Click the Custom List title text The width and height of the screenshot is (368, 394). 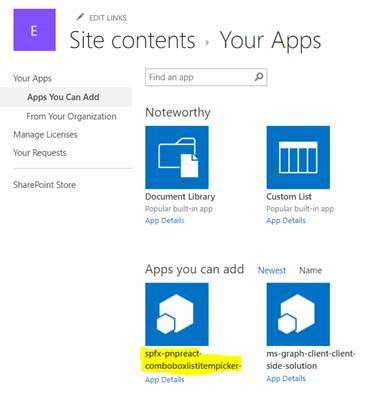(x=289, y=197)
